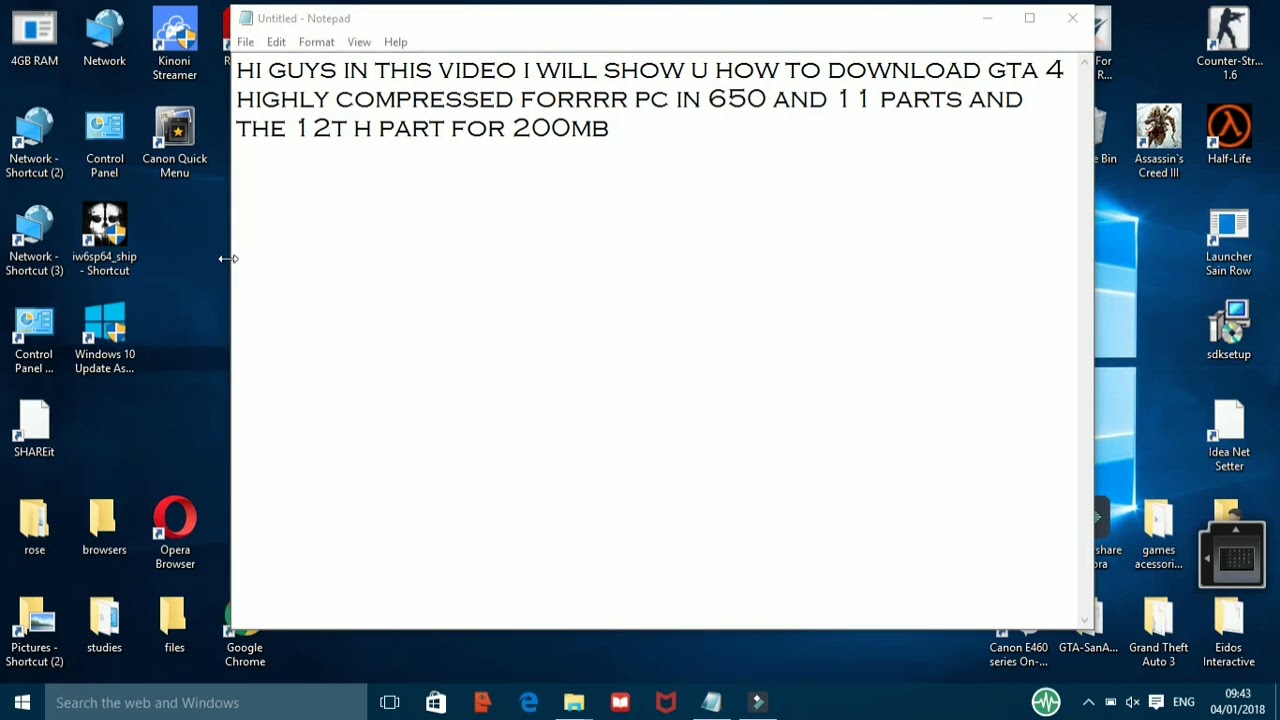Select the Pictures - Shortcut (2) icon

[x=34, y=633]
